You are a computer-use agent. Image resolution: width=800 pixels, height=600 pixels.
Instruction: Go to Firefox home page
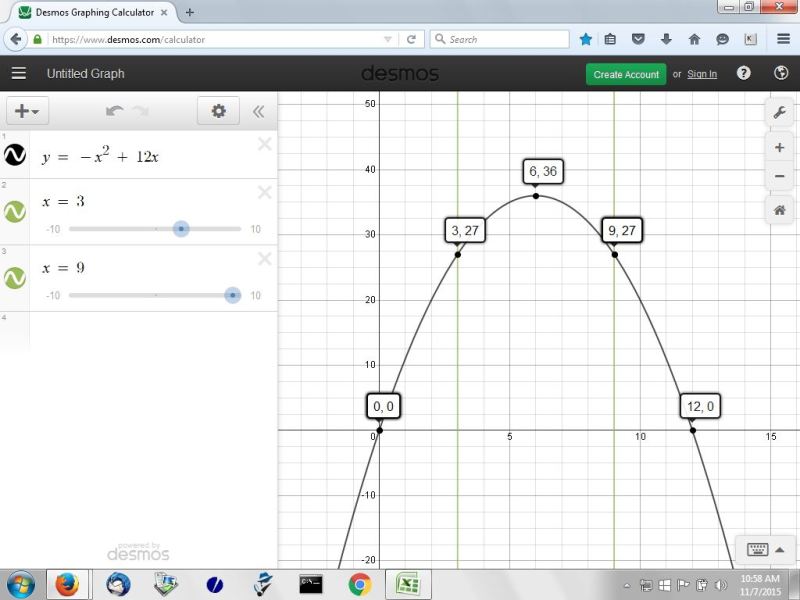[x=694, y=39]
